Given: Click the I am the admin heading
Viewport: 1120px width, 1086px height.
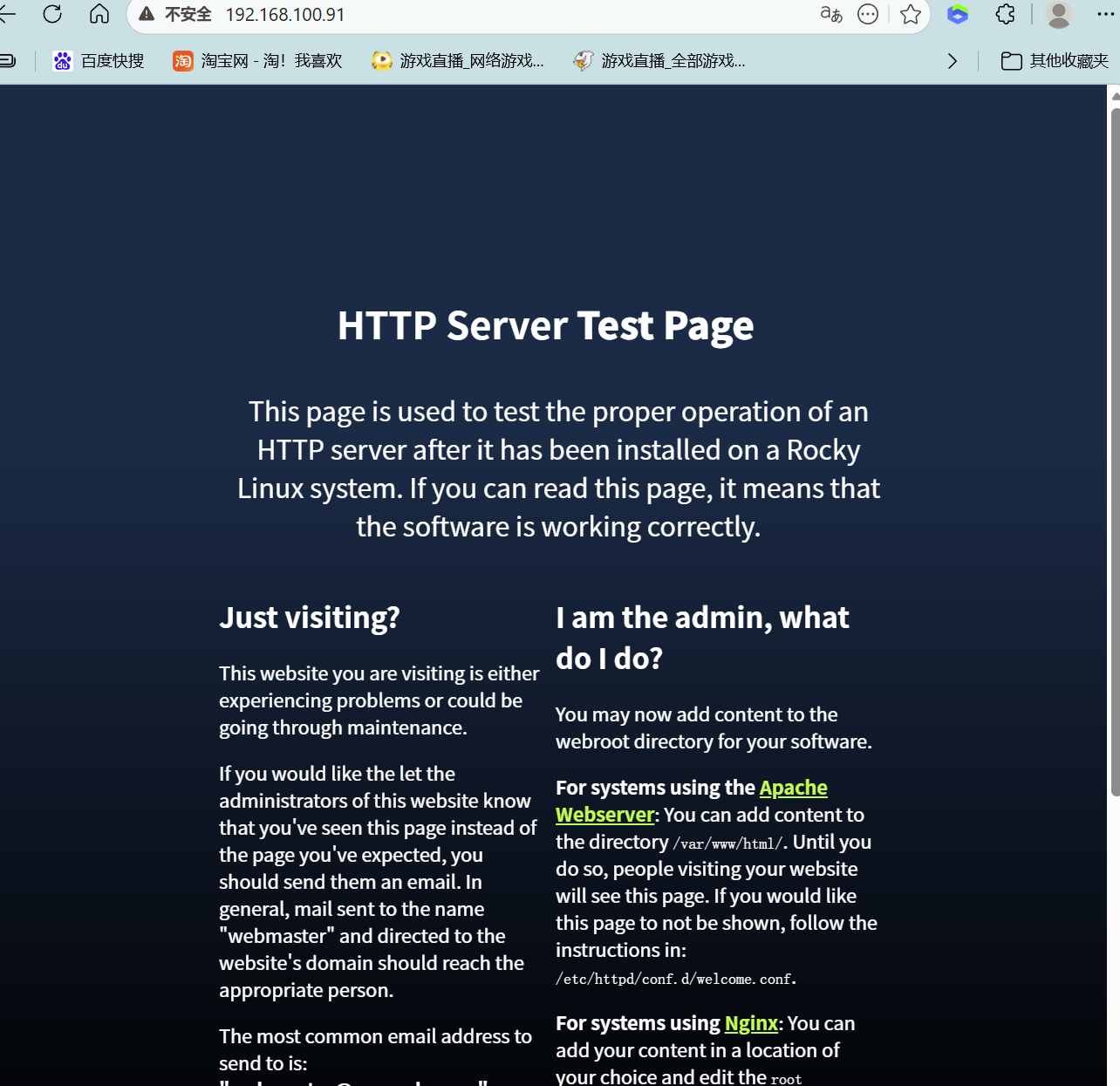Looking at the screenshot, I should click(702, 638).
